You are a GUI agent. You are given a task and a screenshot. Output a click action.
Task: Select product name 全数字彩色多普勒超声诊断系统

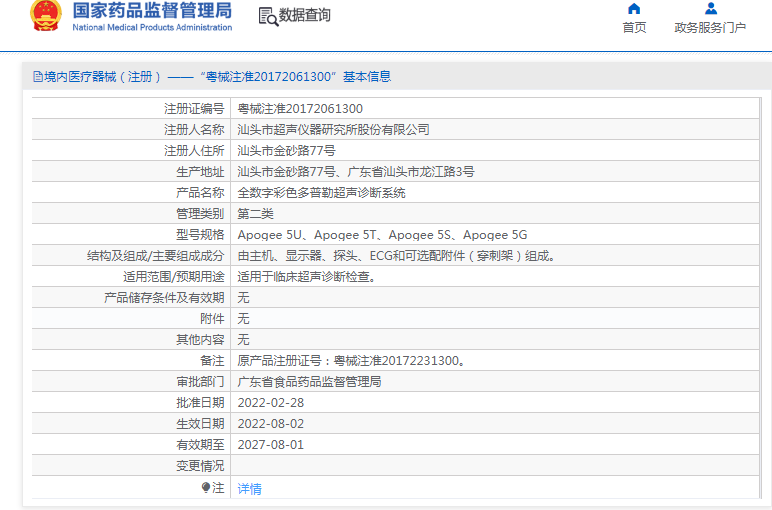[x=321, y=193]
